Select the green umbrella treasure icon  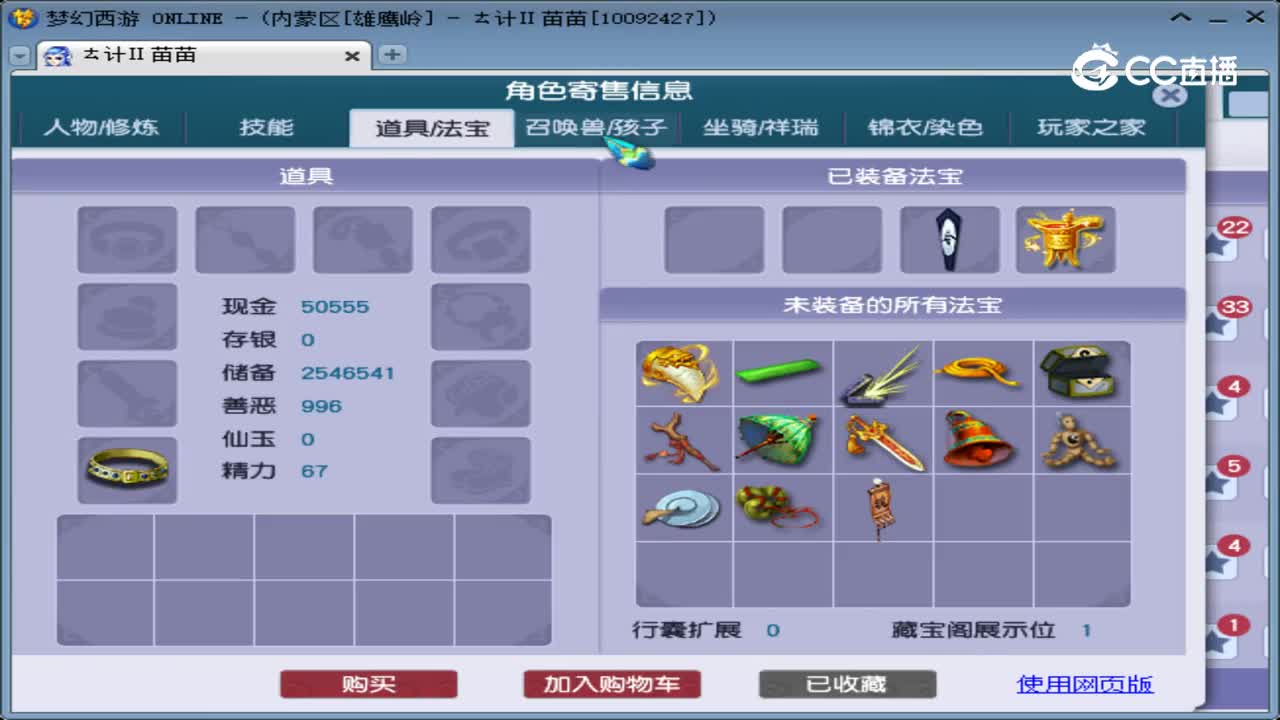pos(782,440)
